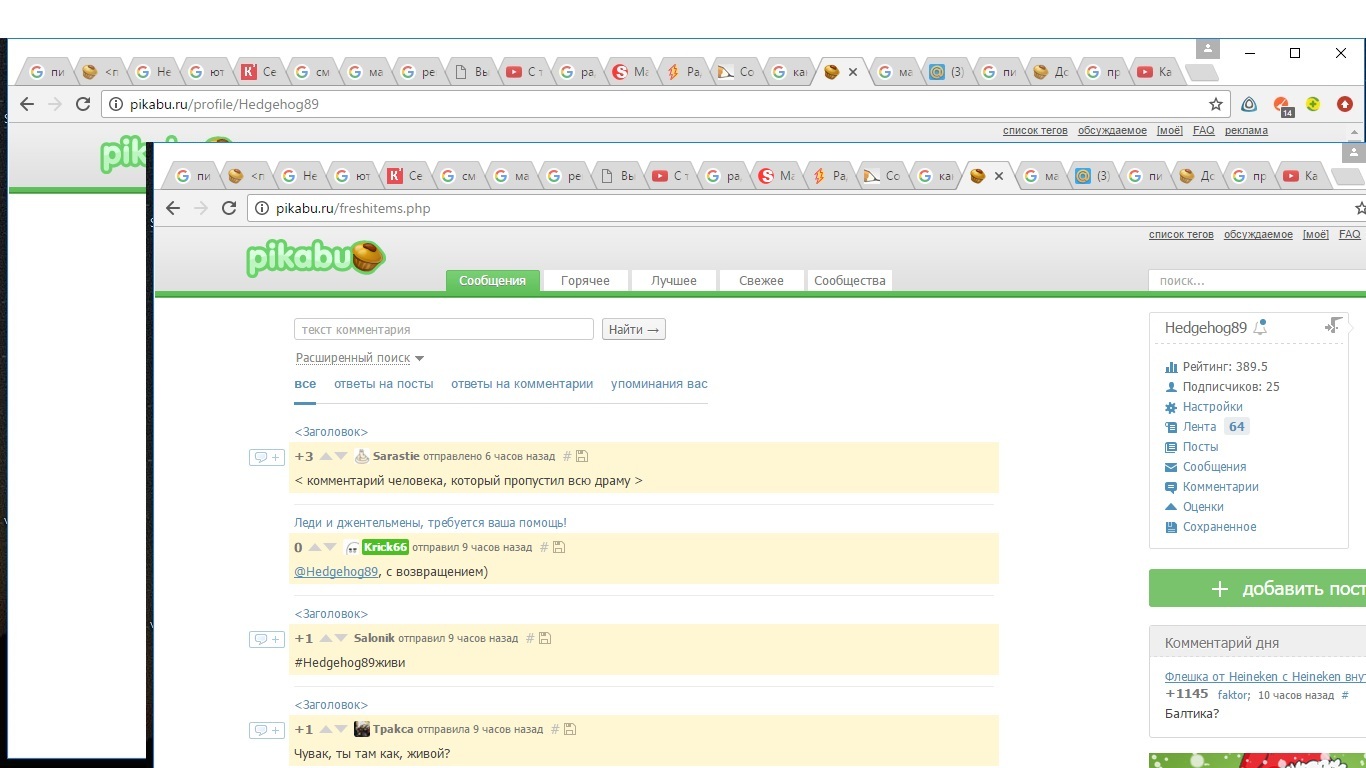Click the notification bell next to Hedgehog89
The width and height of the screenshot is (1366, 768).
tap(1260, 327)
